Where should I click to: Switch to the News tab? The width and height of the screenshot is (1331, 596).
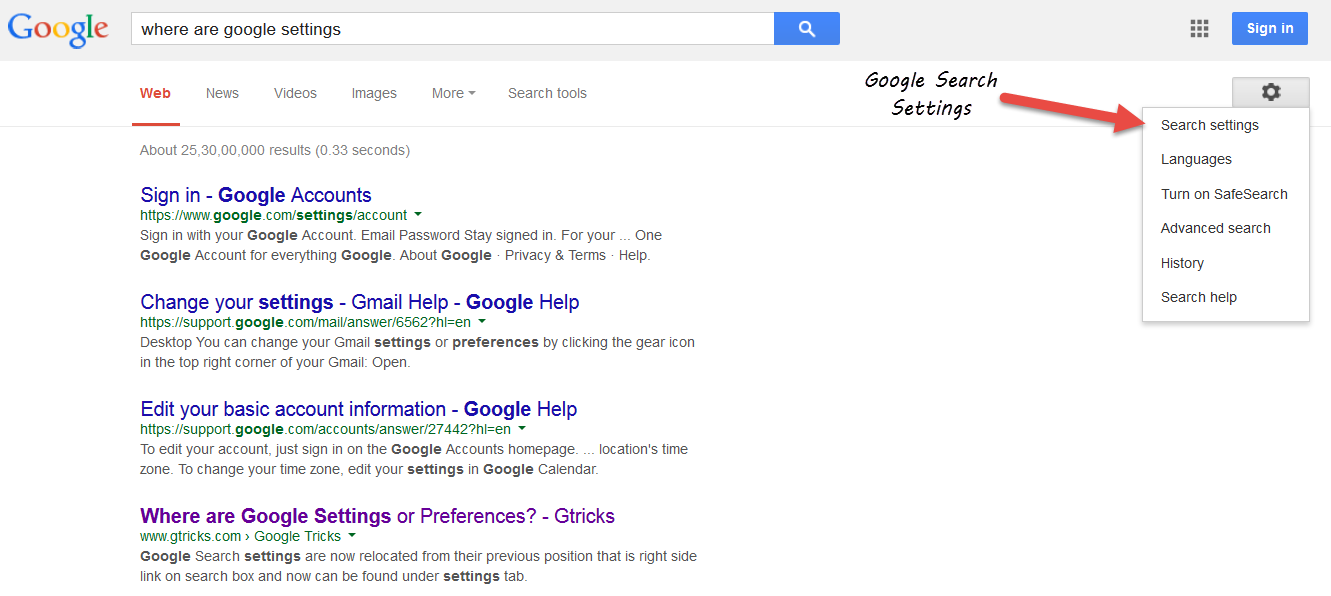click(x=222, y=93)
